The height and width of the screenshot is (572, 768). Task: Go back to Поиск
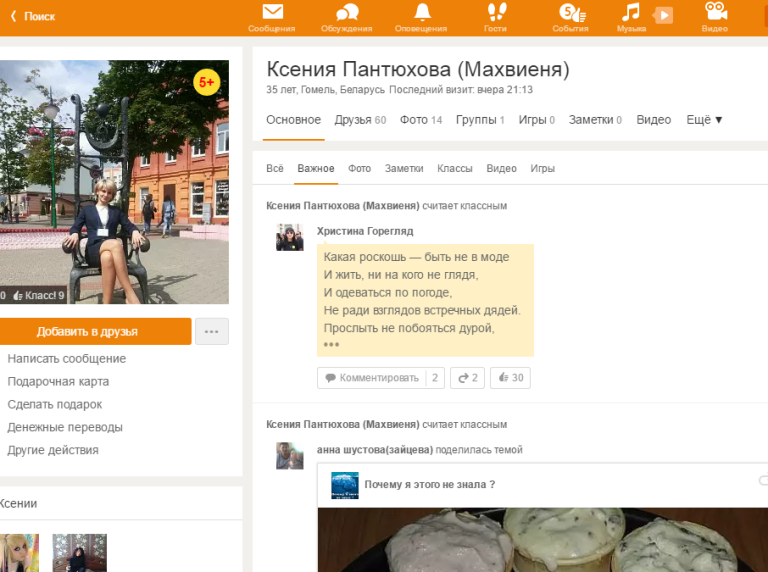pos(33,16)
